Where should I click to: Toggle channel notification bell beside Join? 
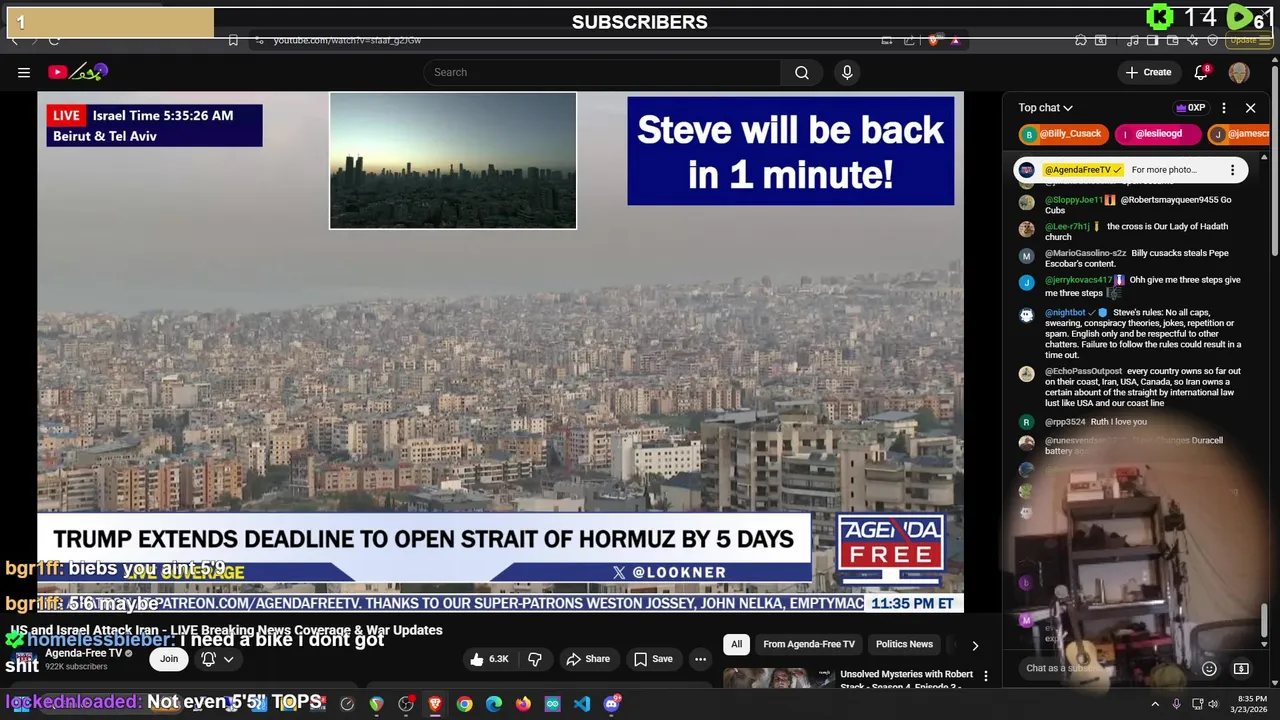208,659
